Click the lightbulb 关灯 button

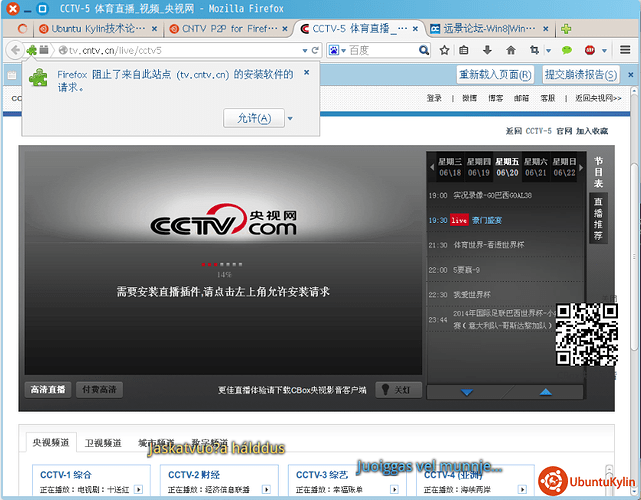[x=398, y=390]
